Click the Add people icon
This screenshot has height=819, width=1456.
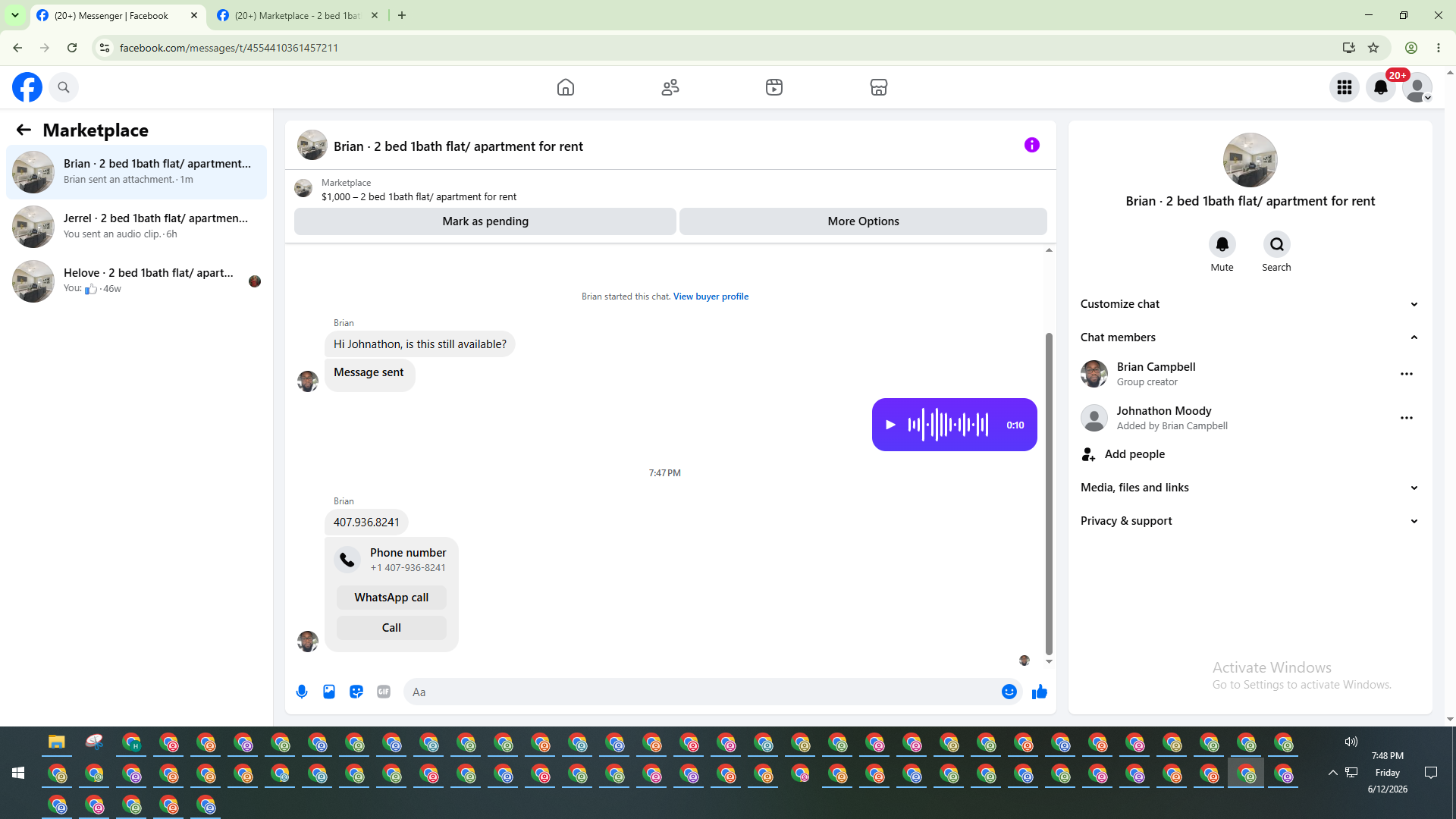[x=1089, y=454]
